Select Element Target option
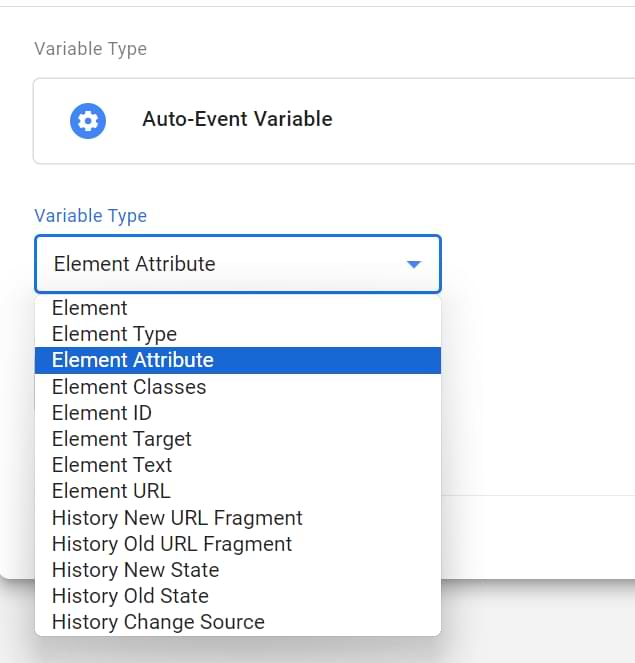The height and width of the screenshot is (663, 635). coord(122,438)
